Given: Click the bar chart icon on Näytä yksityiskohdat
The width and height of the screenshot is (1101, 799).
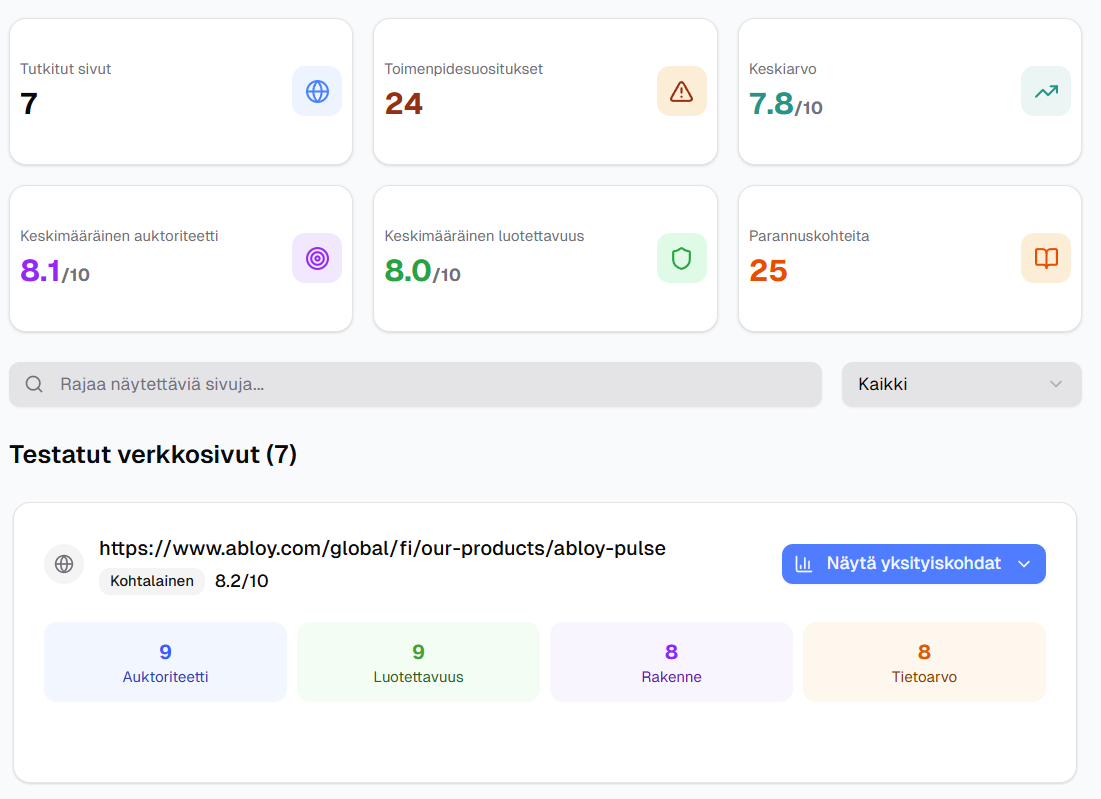Looking at the screenshot, I should (x=803, y=564).
